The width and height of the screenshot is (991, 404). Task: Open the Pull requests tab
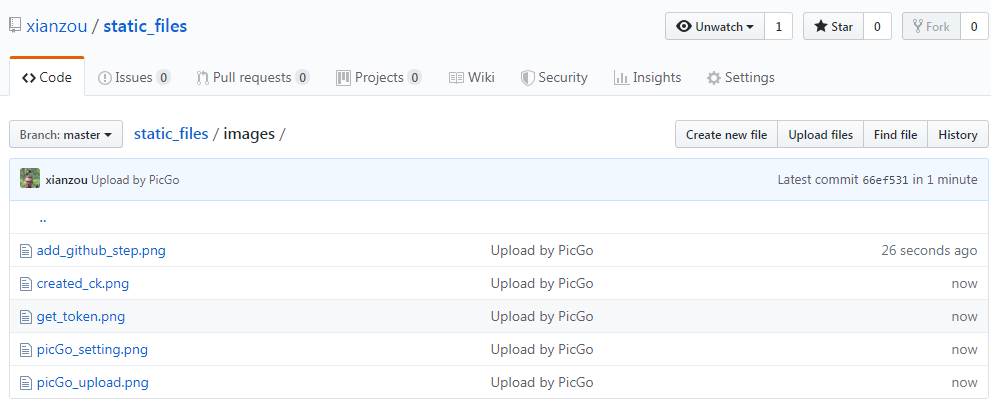[x=252, y=77]
